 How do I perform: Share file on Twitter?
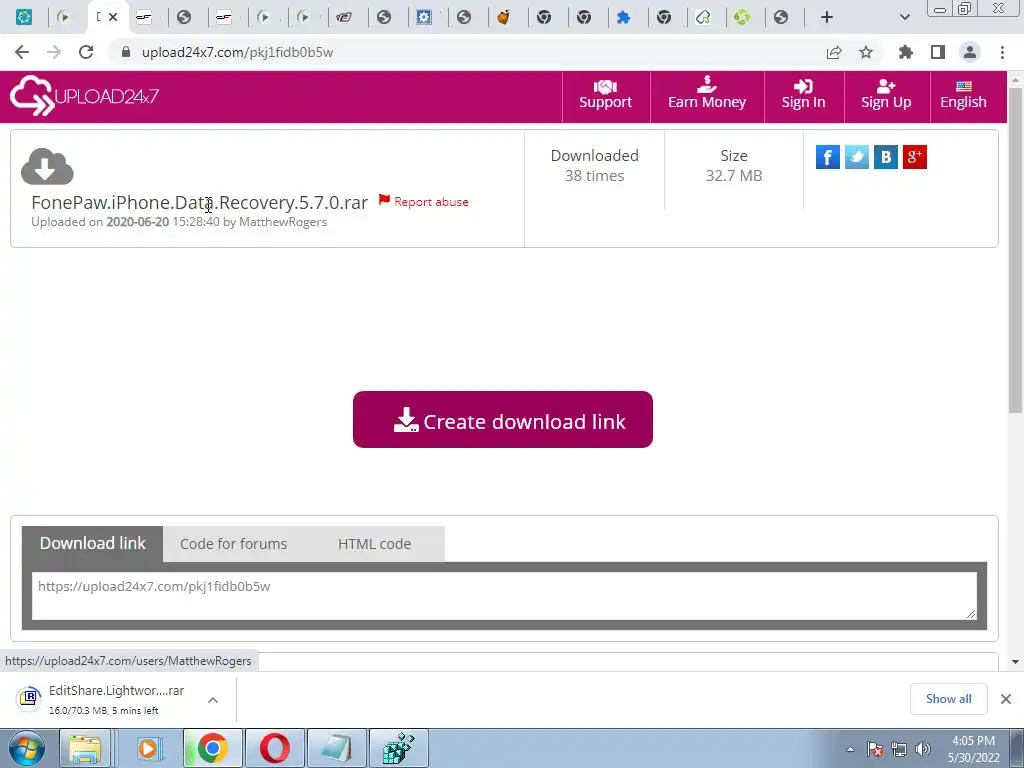tap(857, 157)
